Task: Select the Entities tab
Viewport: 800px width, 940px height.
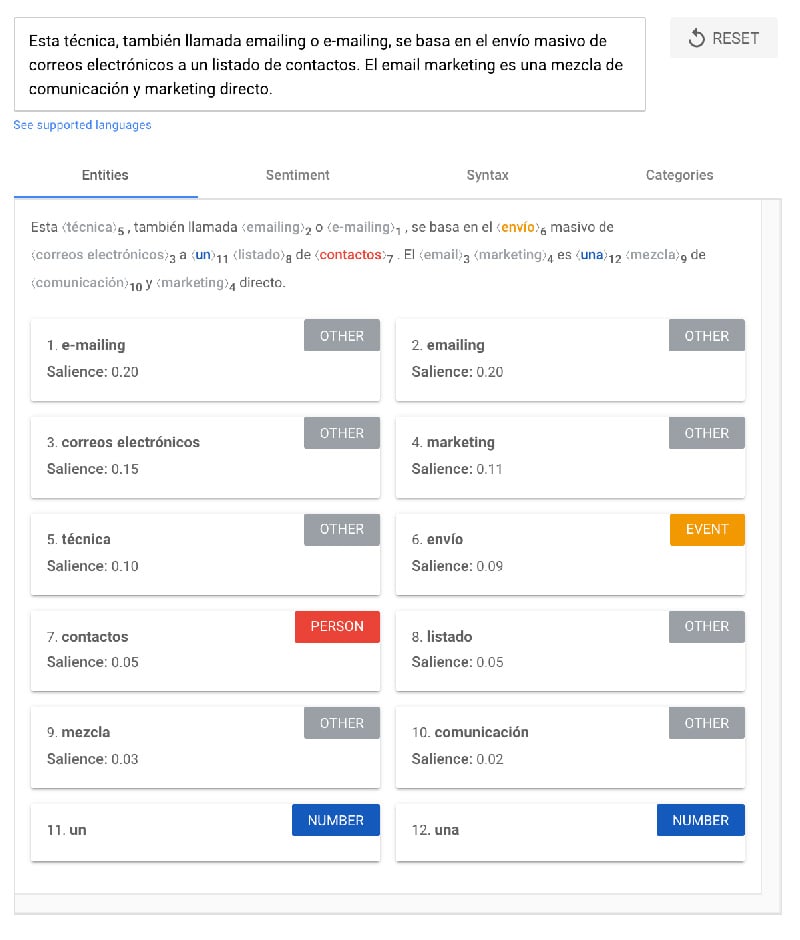Action: point(105,175)
